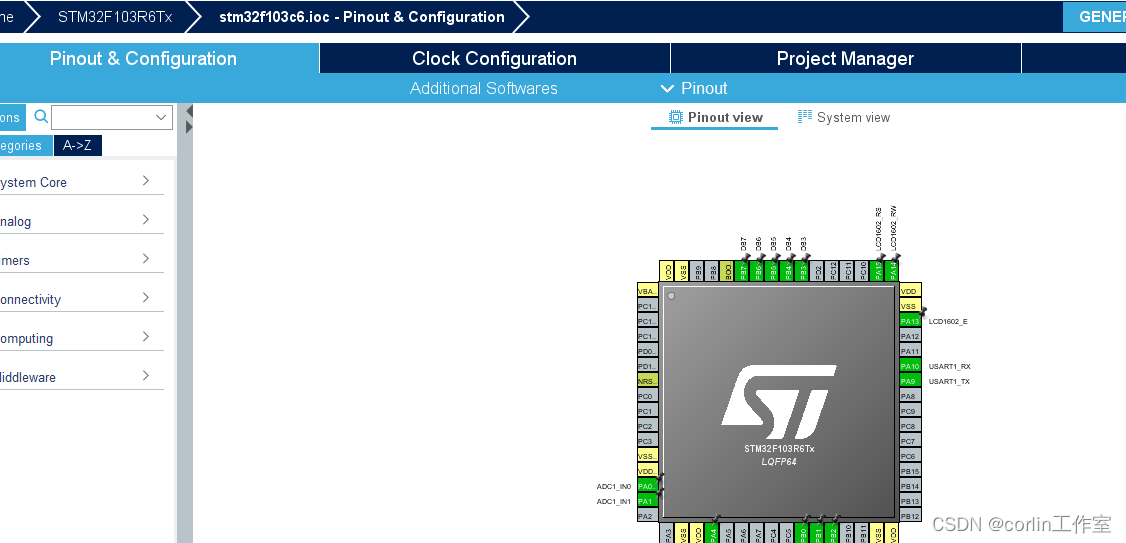The width and height of the screenshot is (1126, 543).
Task: Select pin PC2 on the left side
Action: point(648,427)
